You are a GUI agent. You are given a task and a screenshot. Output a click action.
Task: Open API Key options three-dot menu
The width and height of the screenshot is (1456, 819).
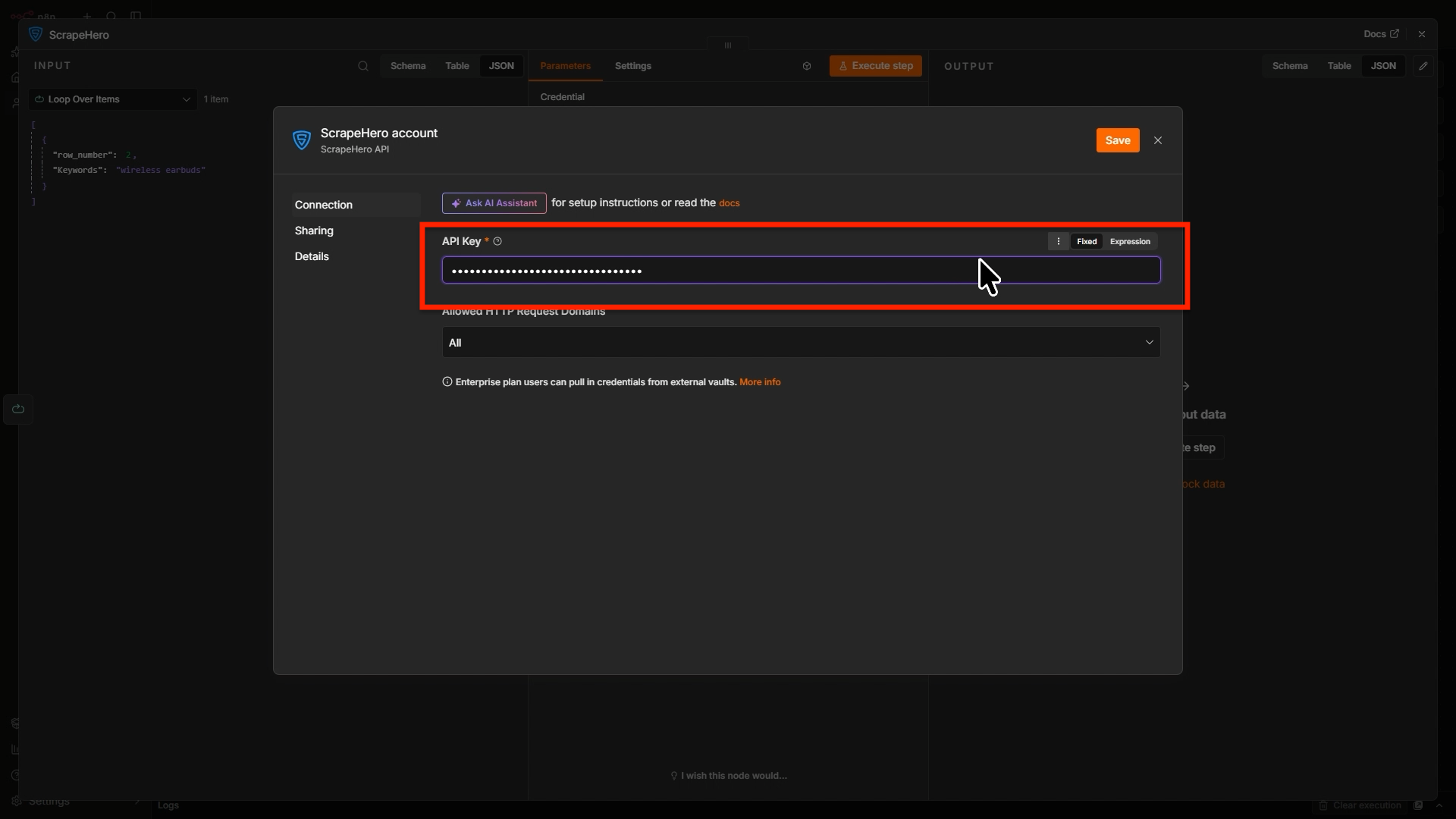[x=1058, y=241]
